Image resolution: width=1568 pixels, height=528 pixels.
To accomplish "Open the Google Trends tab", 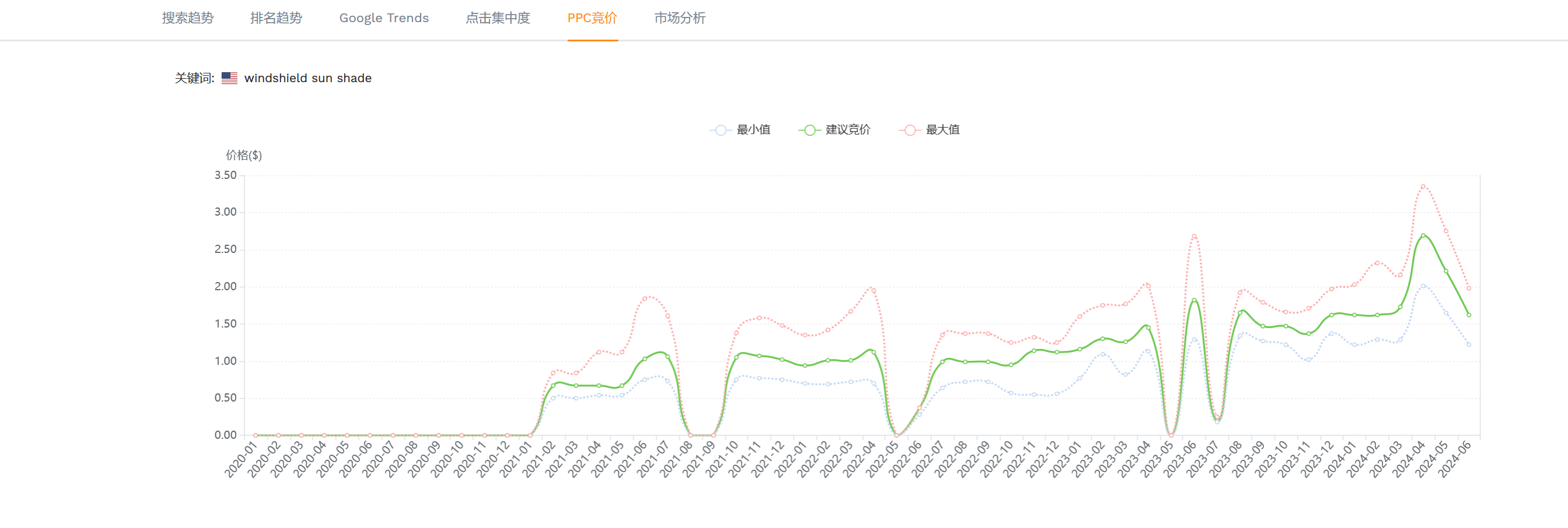I will tap(383, 18).
